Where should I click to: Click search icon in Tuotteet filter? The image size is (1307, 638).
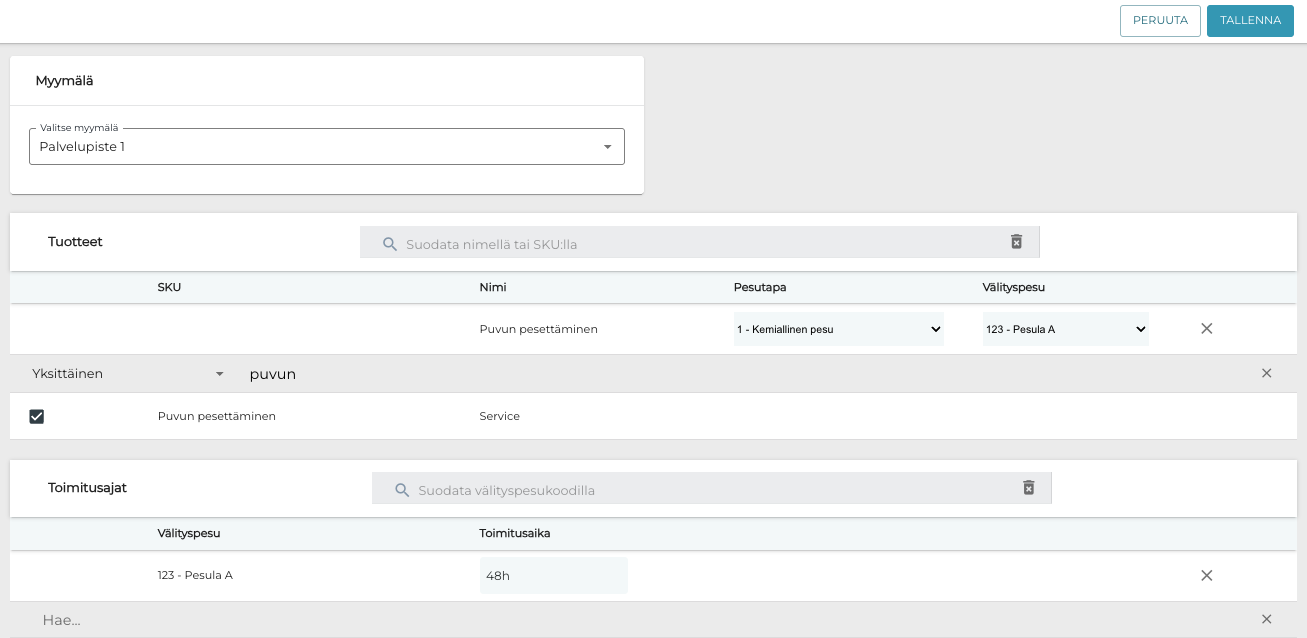[x=390, y=244]
